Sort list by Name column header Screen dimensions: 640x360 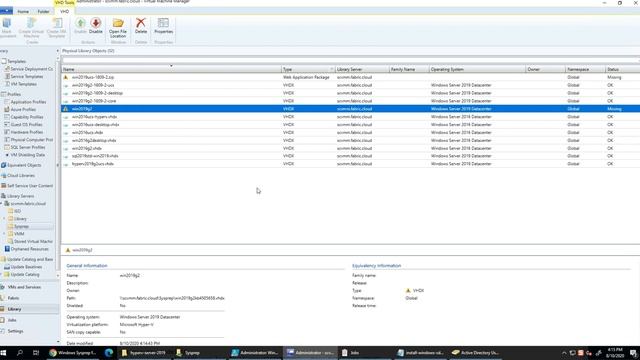[x=171, y=69]
